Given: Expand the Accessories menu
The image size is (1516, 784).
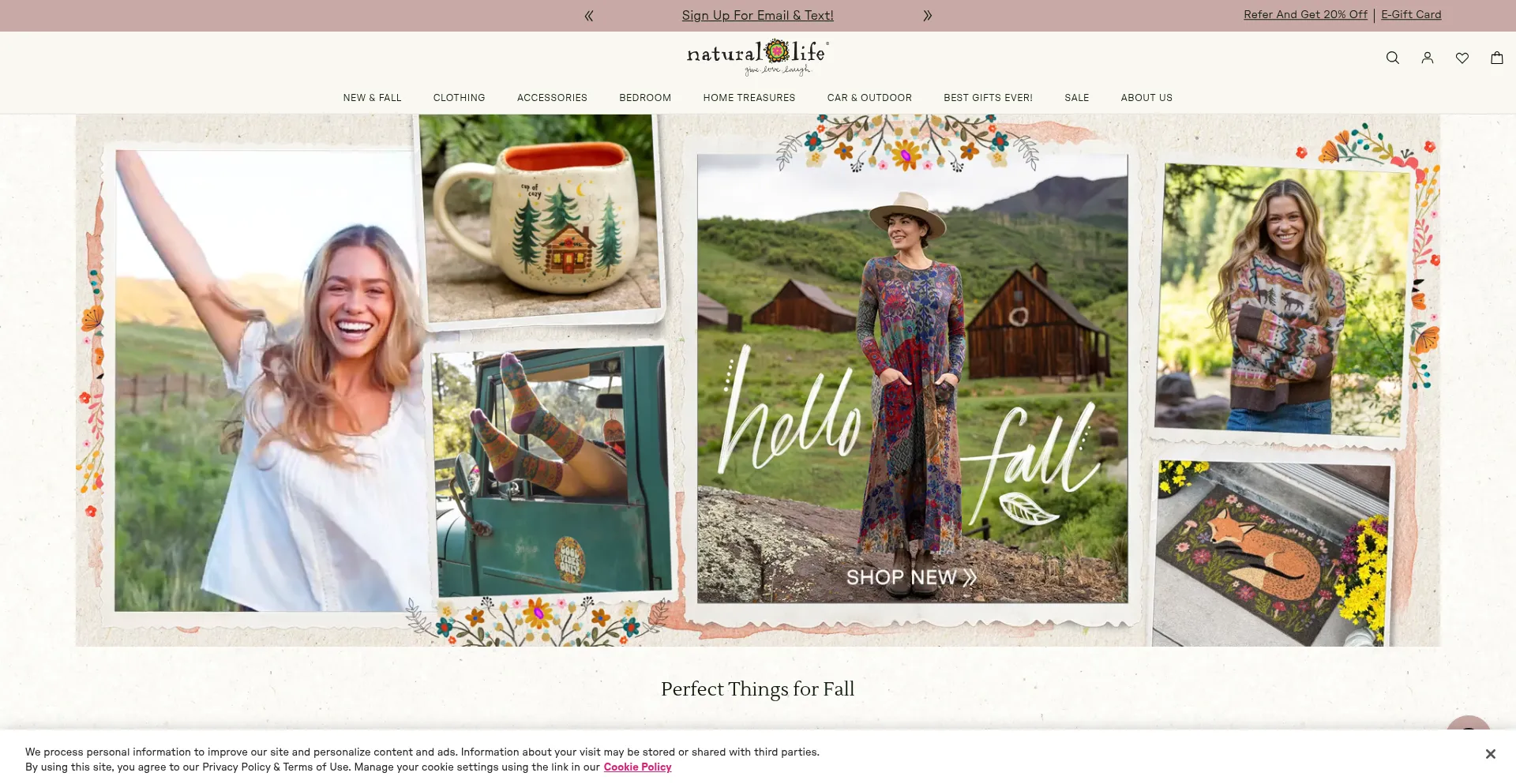Looking at the screenshot, I should [552, 98].
